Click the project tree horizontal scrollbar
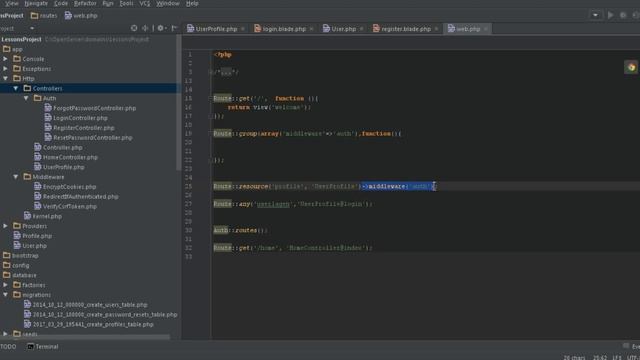640x360 pixels. click(x=85, y=337)
